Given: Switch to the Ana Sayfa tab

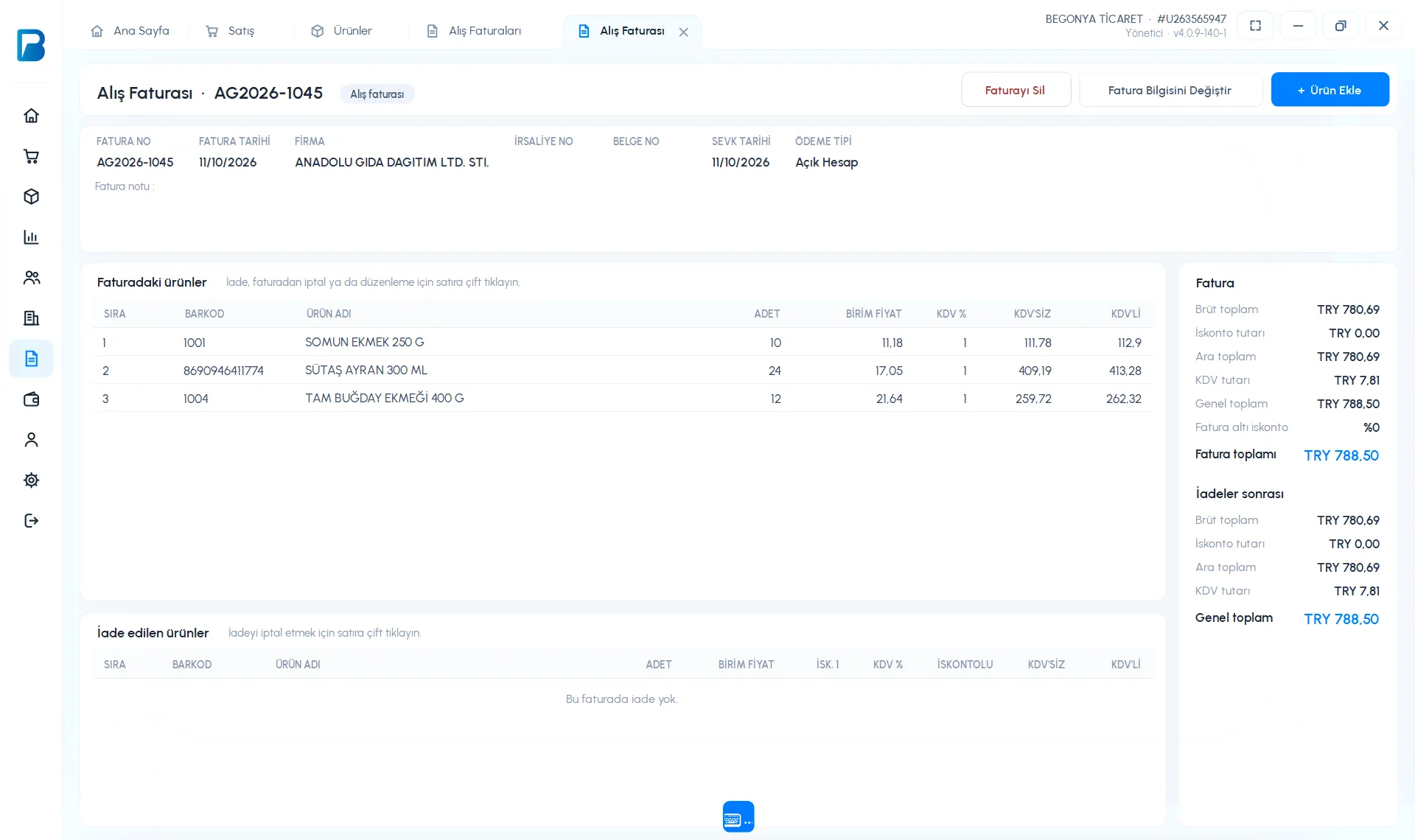Looking at the screenshot, I should click(130, 31).
